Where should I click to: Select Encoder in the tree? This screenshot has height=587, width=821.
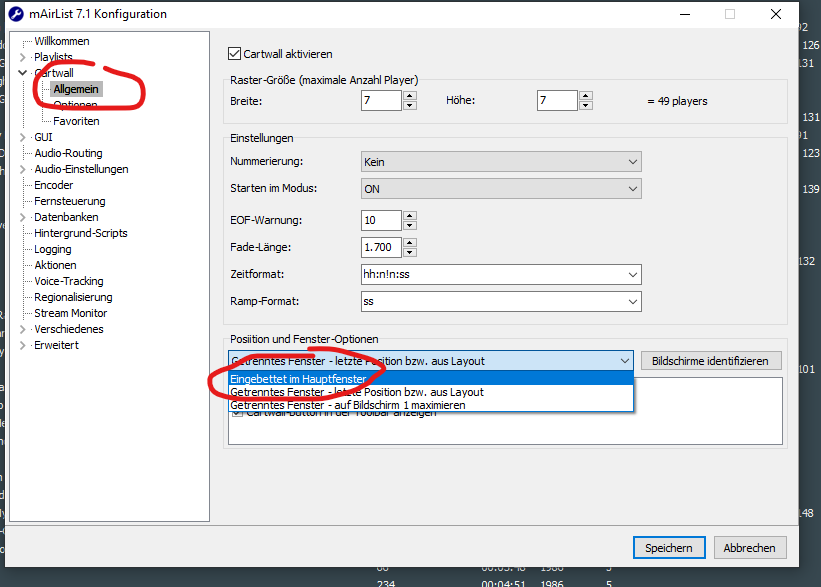[54, 185]
